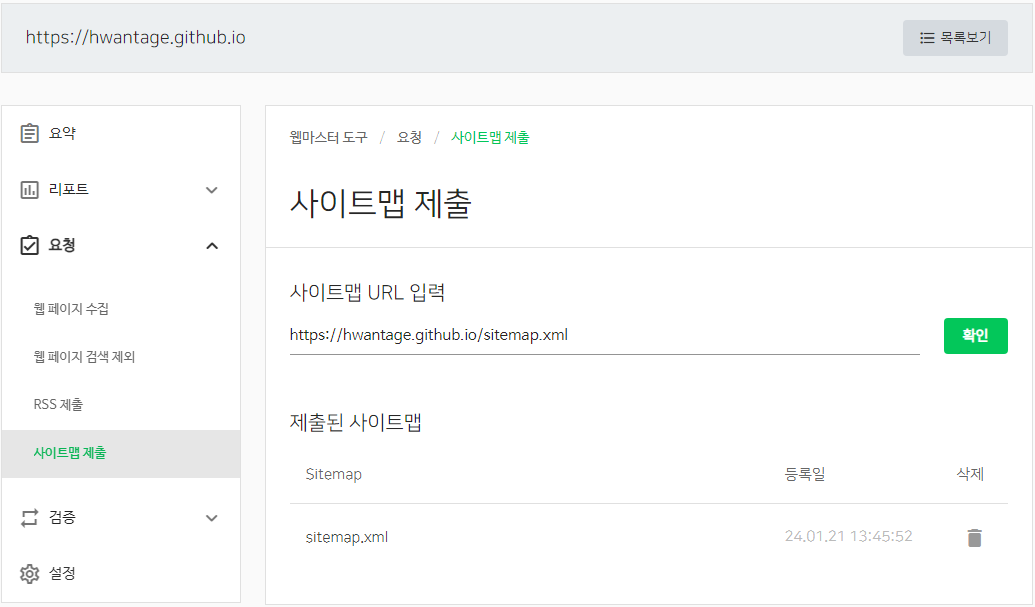Click the 리포트 chart icon
1035x607 pixels.
(30, 190)
